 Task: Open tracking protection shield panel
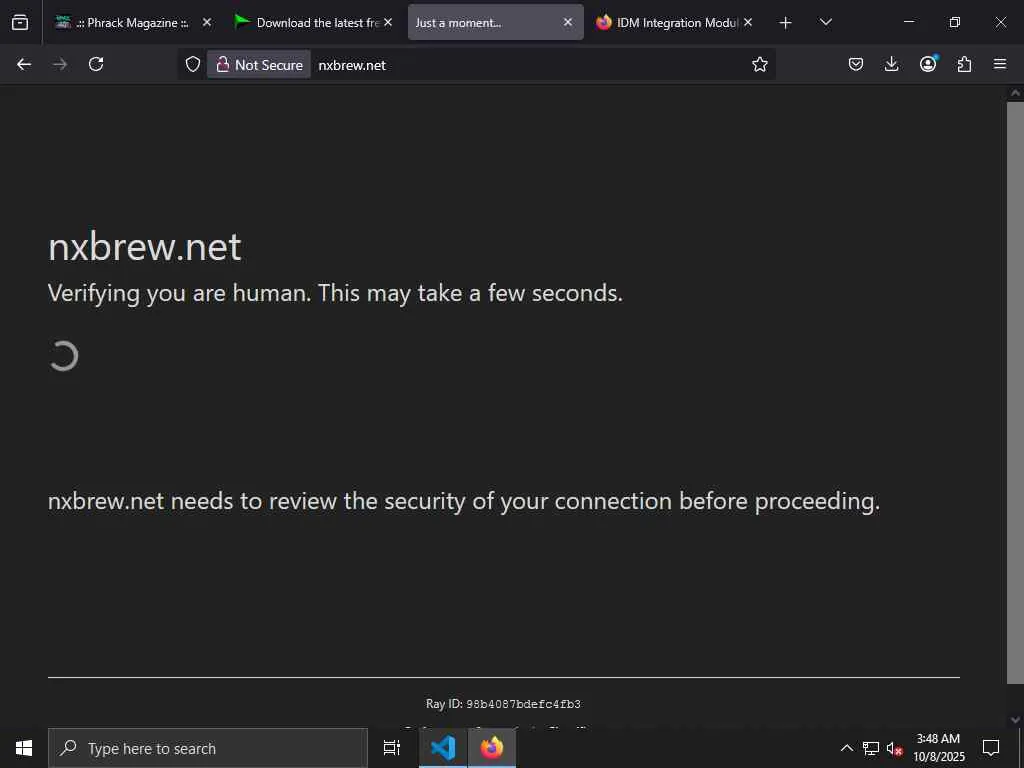(193, 65)
